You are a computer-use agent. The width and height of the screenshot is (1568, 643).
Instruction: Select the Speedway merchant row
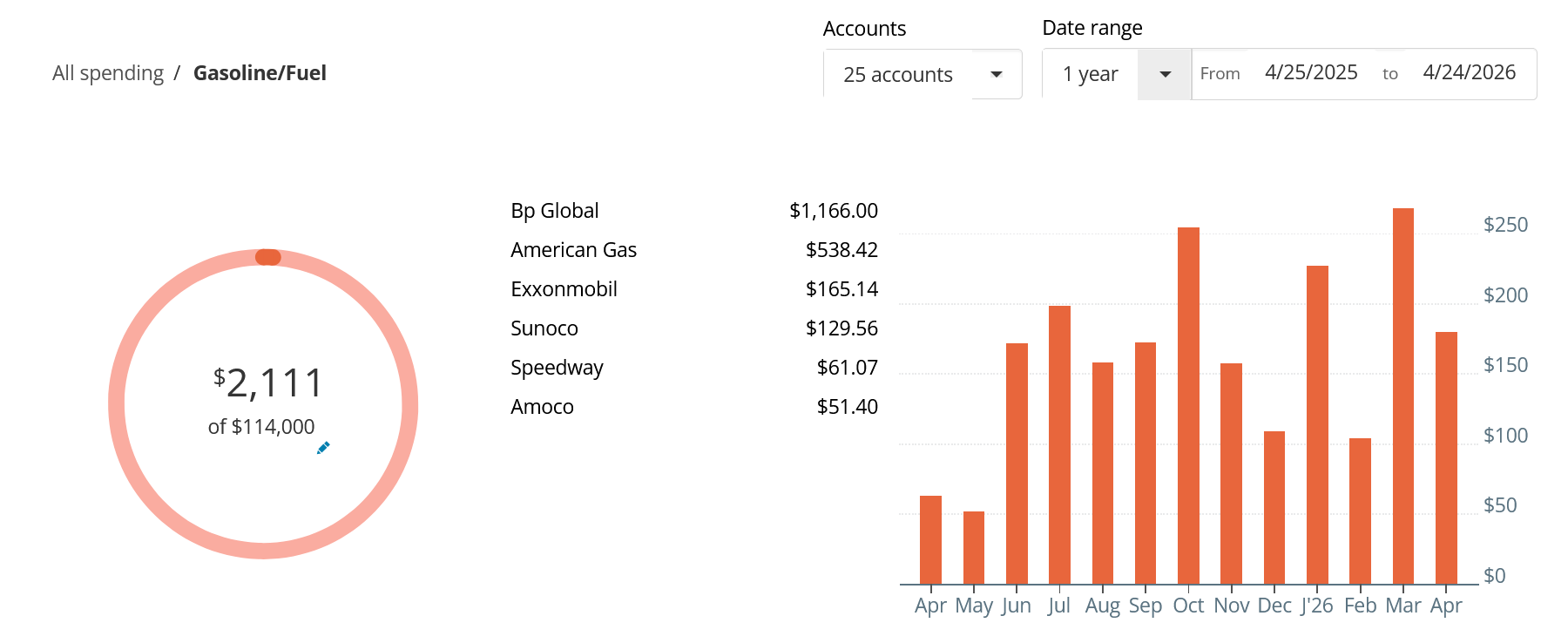[x=557, y=368]
